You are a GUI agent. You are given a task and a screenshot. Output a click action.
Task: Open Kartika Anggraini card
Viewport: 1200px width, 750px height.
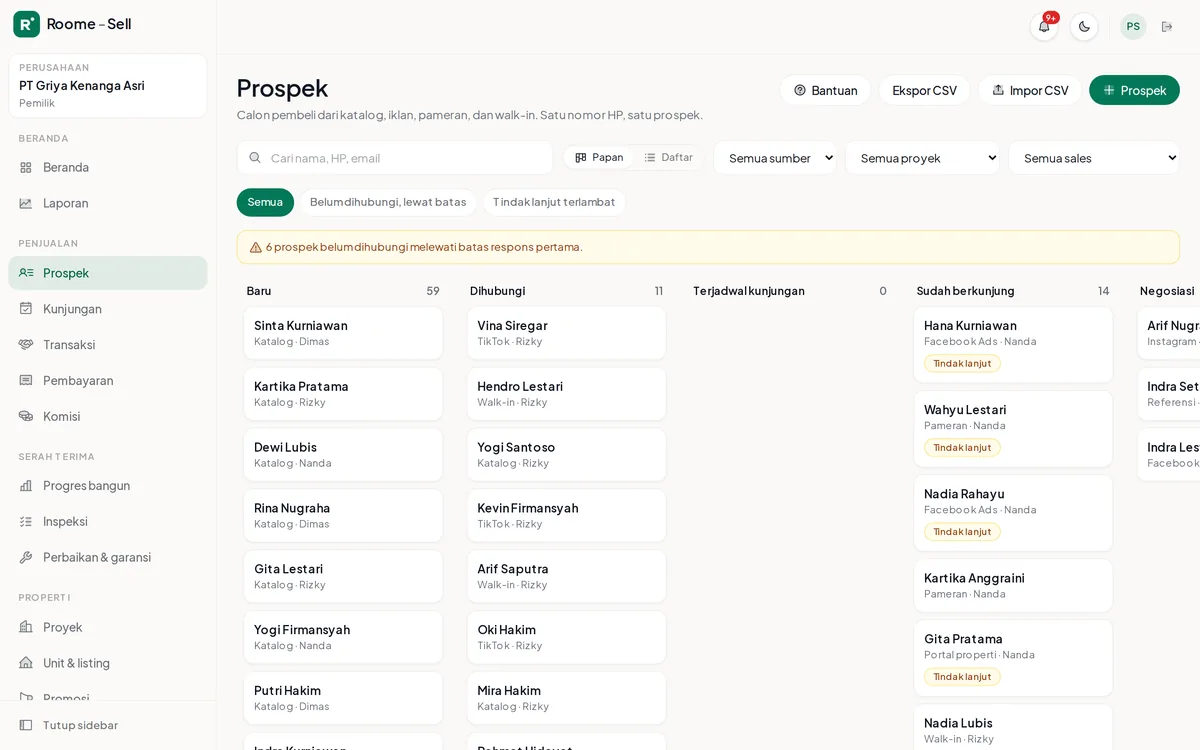(x=1013, y=586)
